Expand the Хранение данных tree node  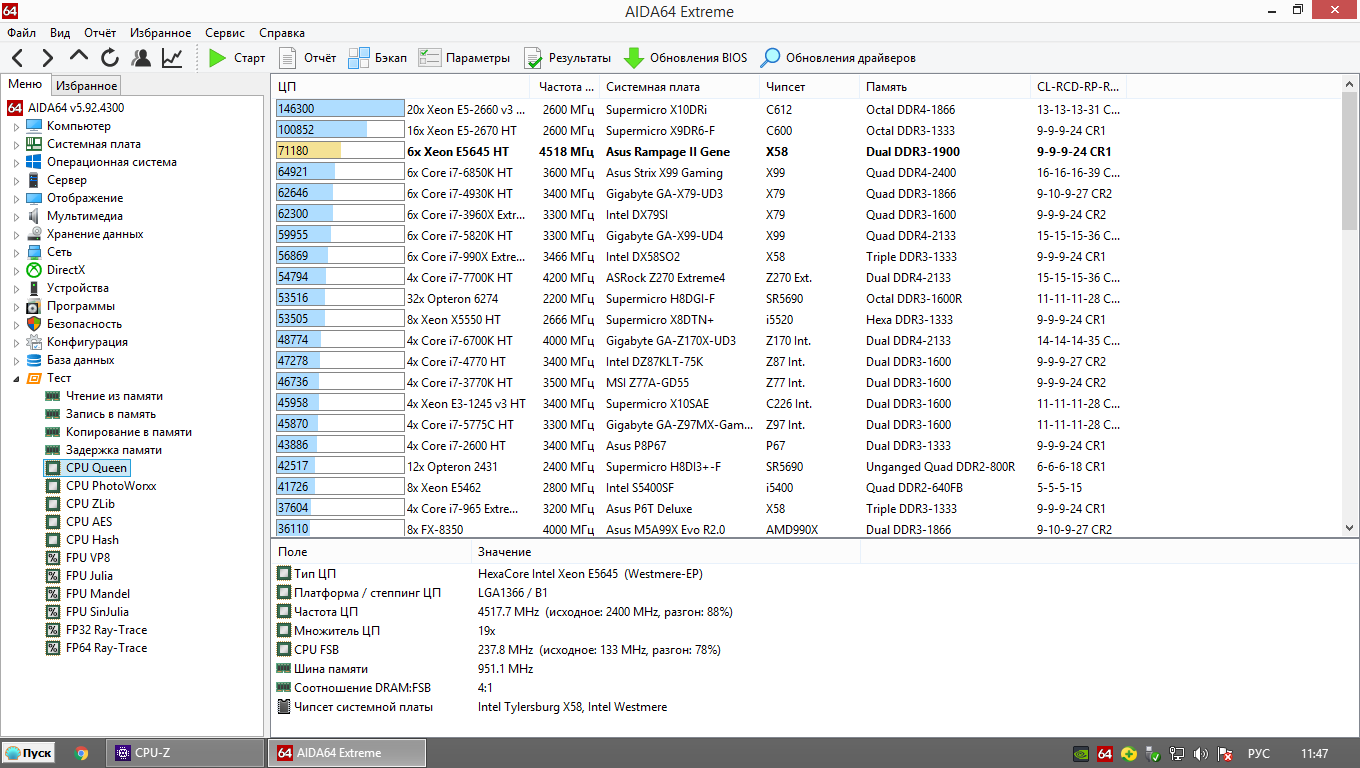tap(16, 235)
